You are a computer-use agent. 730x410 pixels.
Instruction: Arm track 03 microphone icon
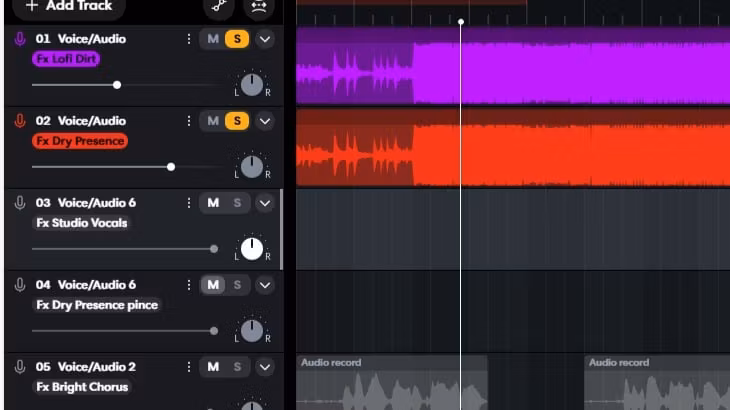click(20, 203)
